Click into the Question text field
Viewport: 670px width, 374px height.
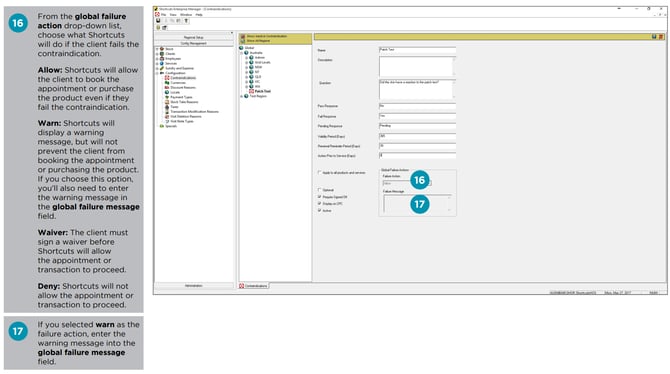[x=417, y=89]
